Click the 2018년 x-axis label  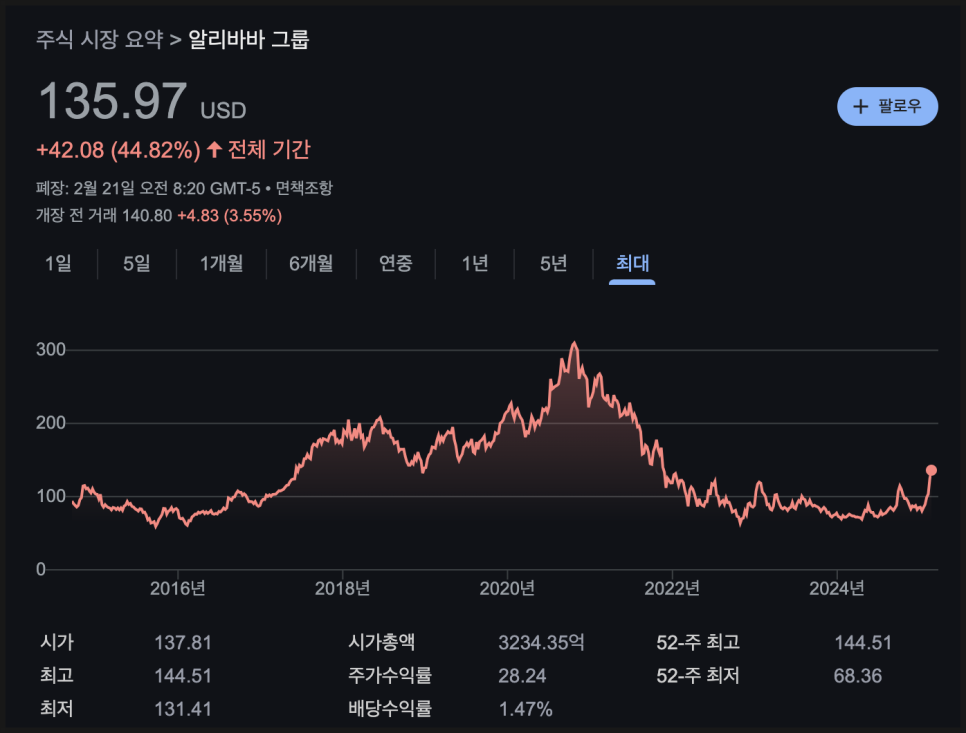click(342, 589)
